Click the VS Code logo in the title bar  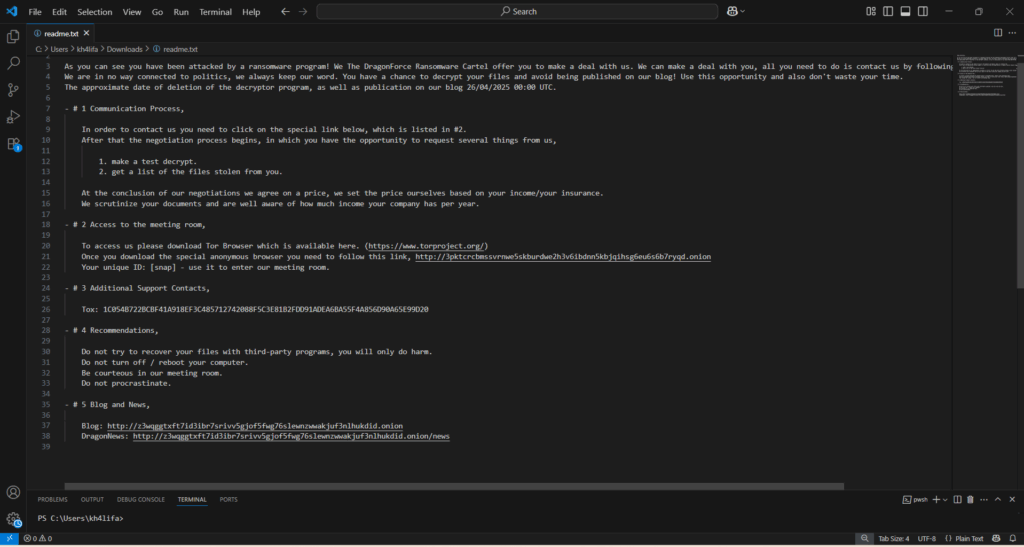pyautogui.click(x=12, y=11)
